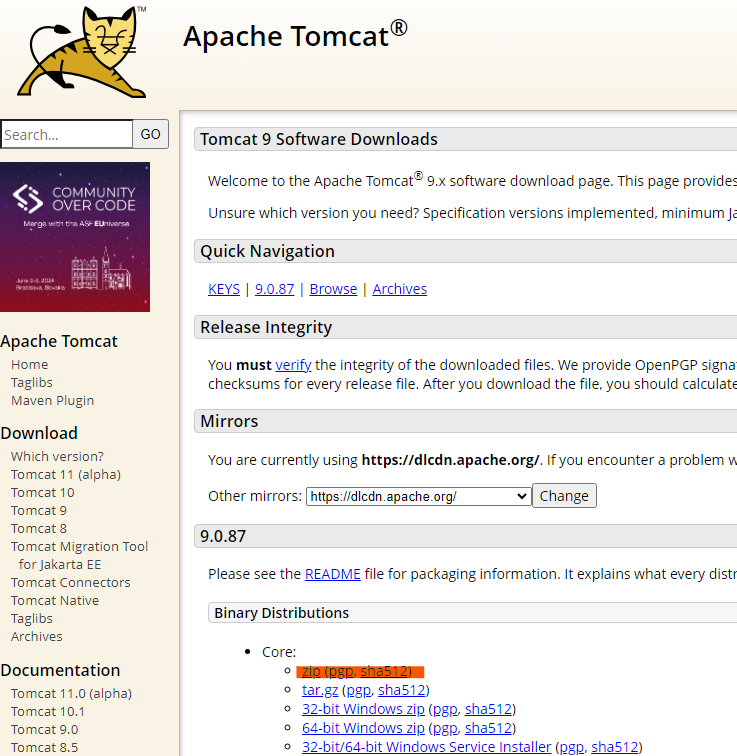The width and height of the screenshot is (737, 756).
Task: Open the Maven Plugin link
Action: [53, 401]
